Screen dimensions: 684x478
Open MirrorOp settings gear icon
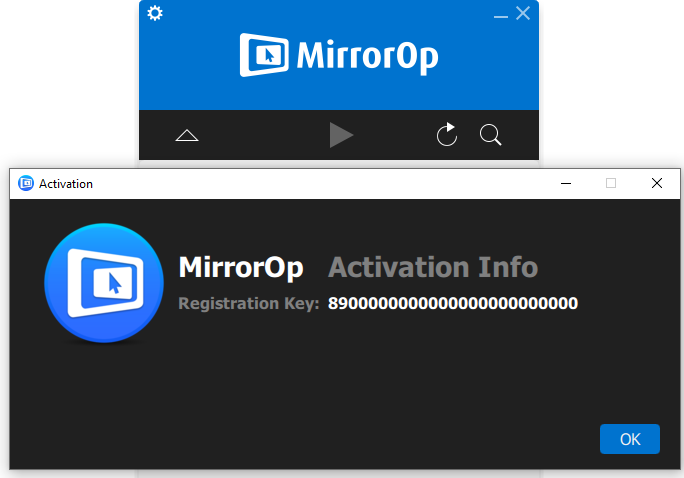(155, 13)
